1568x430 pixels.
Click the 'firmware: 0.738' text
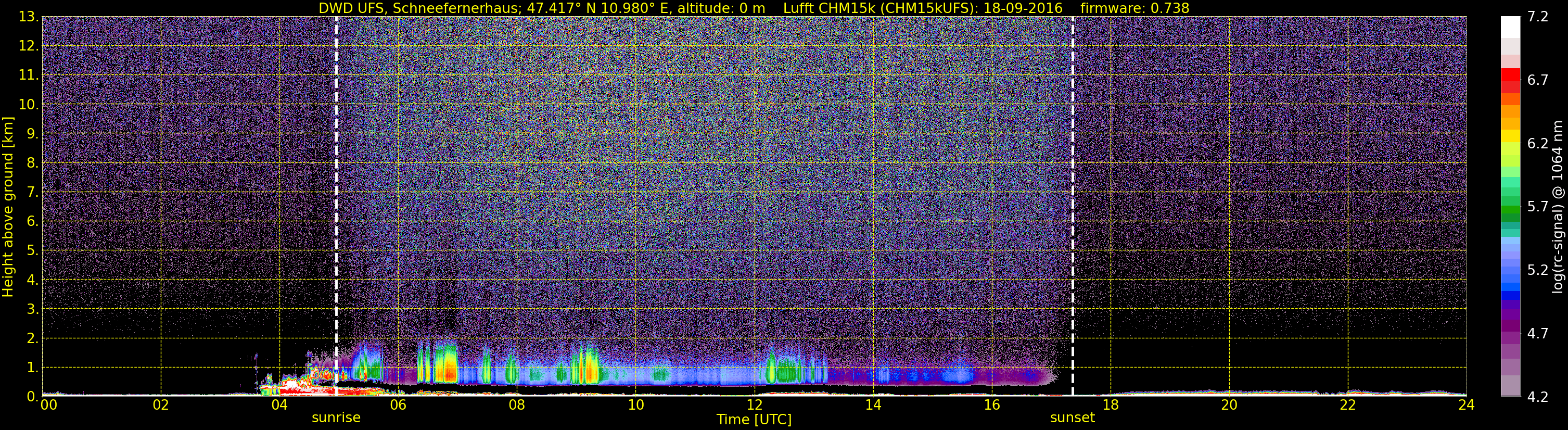tap(1134, 8)
